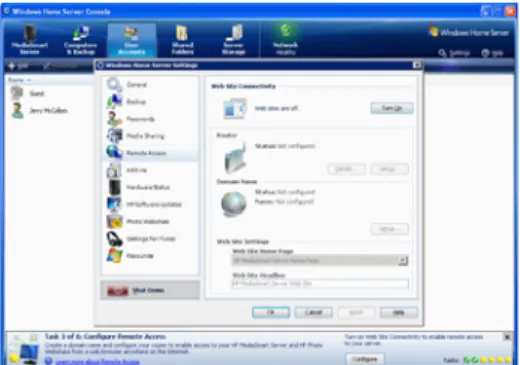Click the router Details button

click(x=346, y=169)
